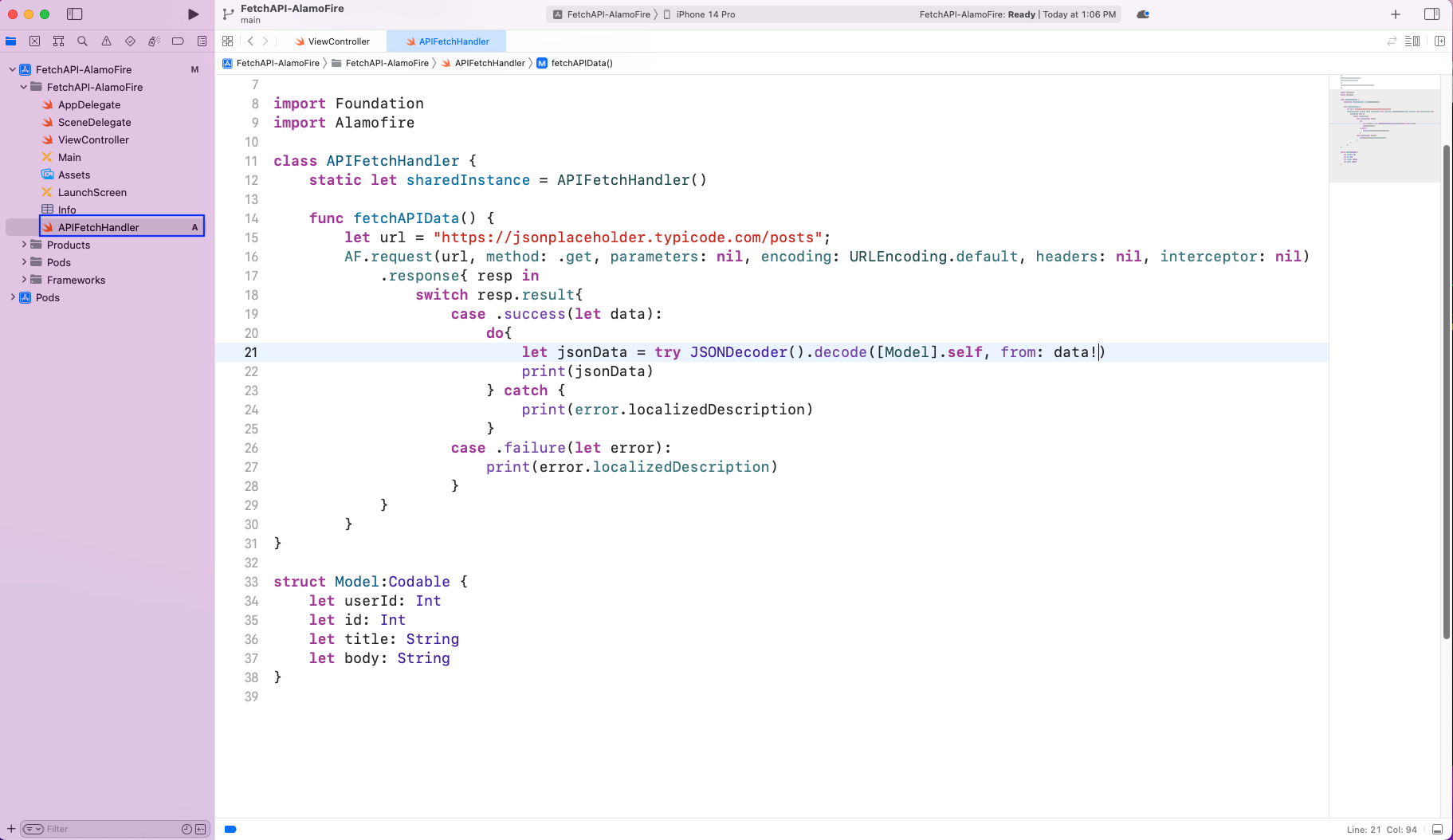Click FetchAPI-AlamoFire folder breadcrumb in jump bar
This screenshot has height=840, width=1453.
[380, 63]
